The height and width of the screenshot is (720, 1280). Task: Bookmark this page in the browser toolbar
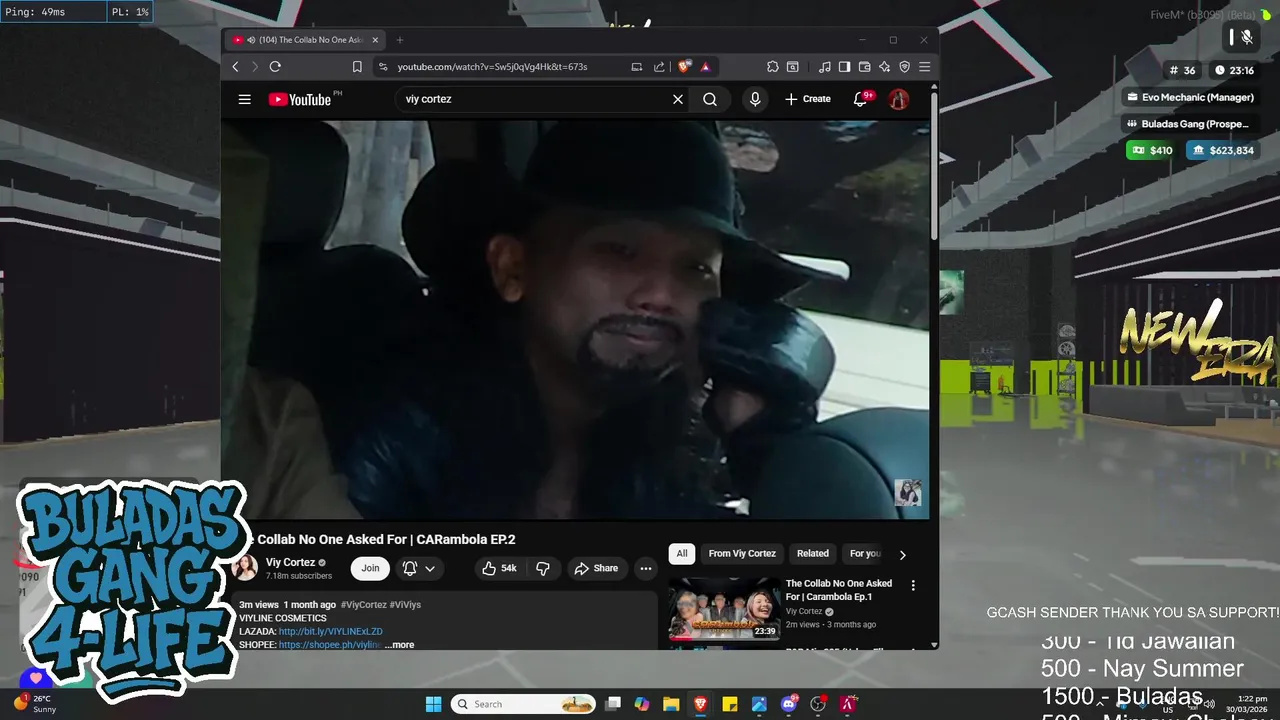tap(357, 67)
